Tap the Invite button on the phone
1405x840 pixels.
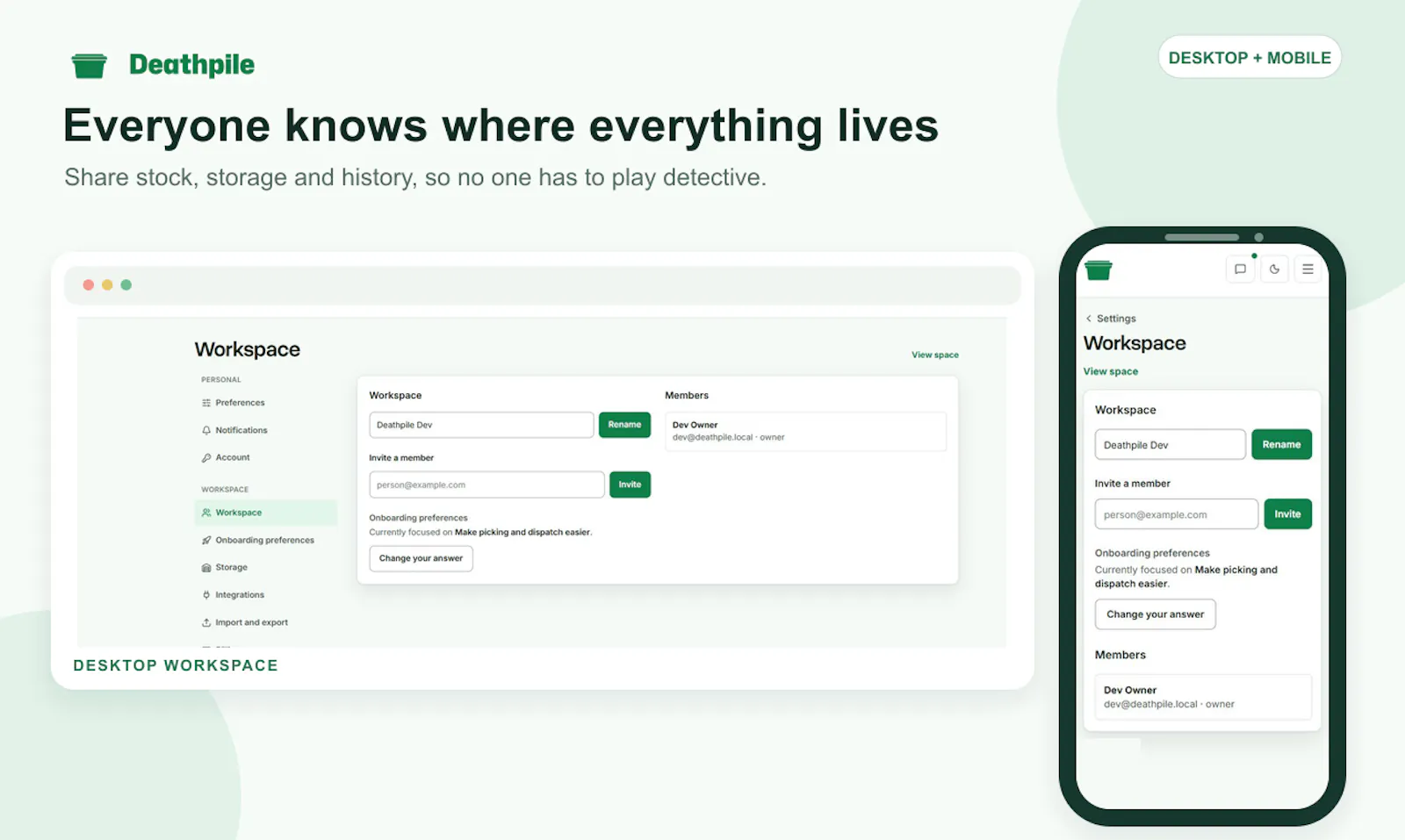point(1287,513)
